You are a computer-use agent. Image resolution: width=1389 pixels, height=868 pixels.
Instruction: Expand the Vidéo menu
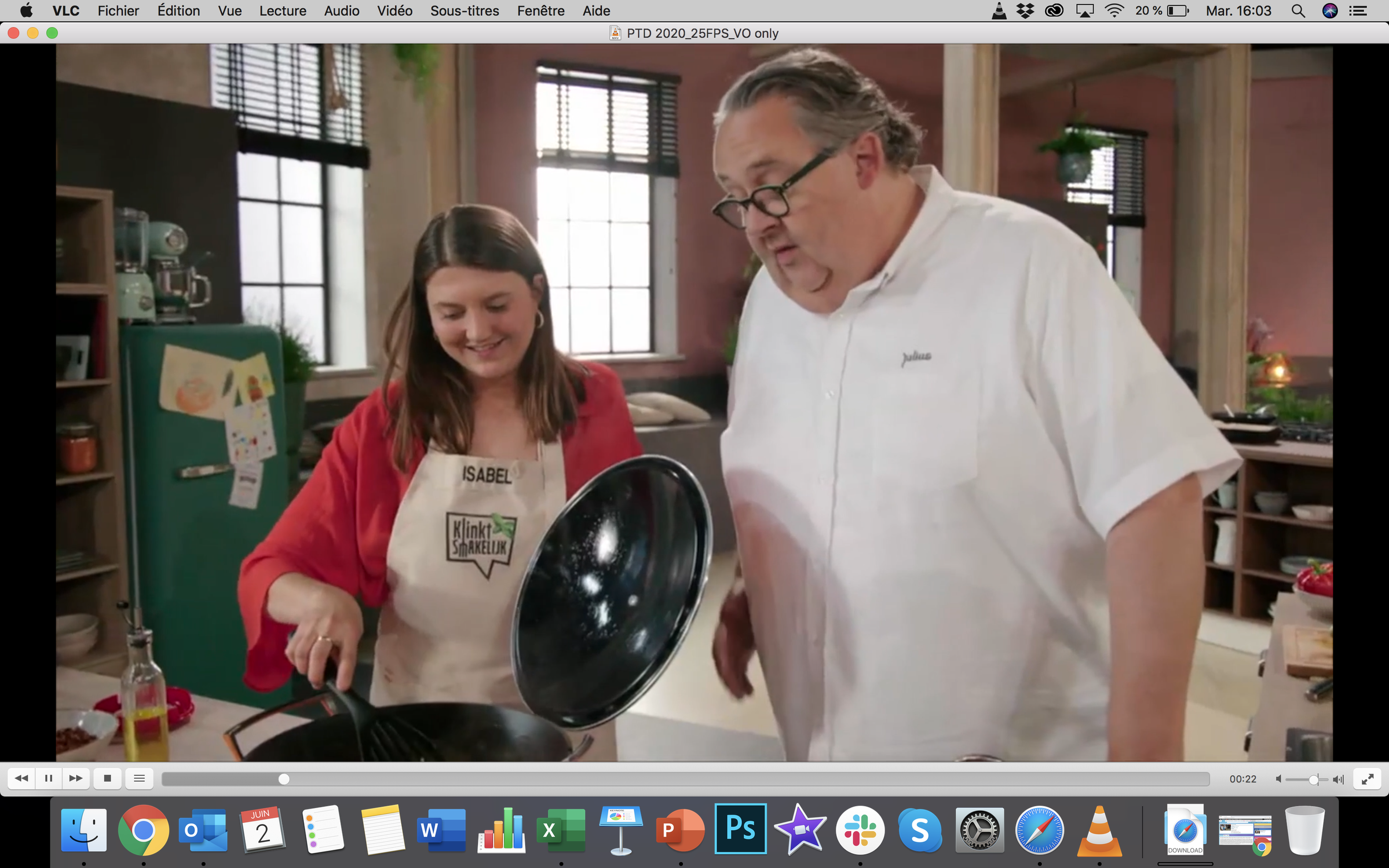(x=394, y=11)
